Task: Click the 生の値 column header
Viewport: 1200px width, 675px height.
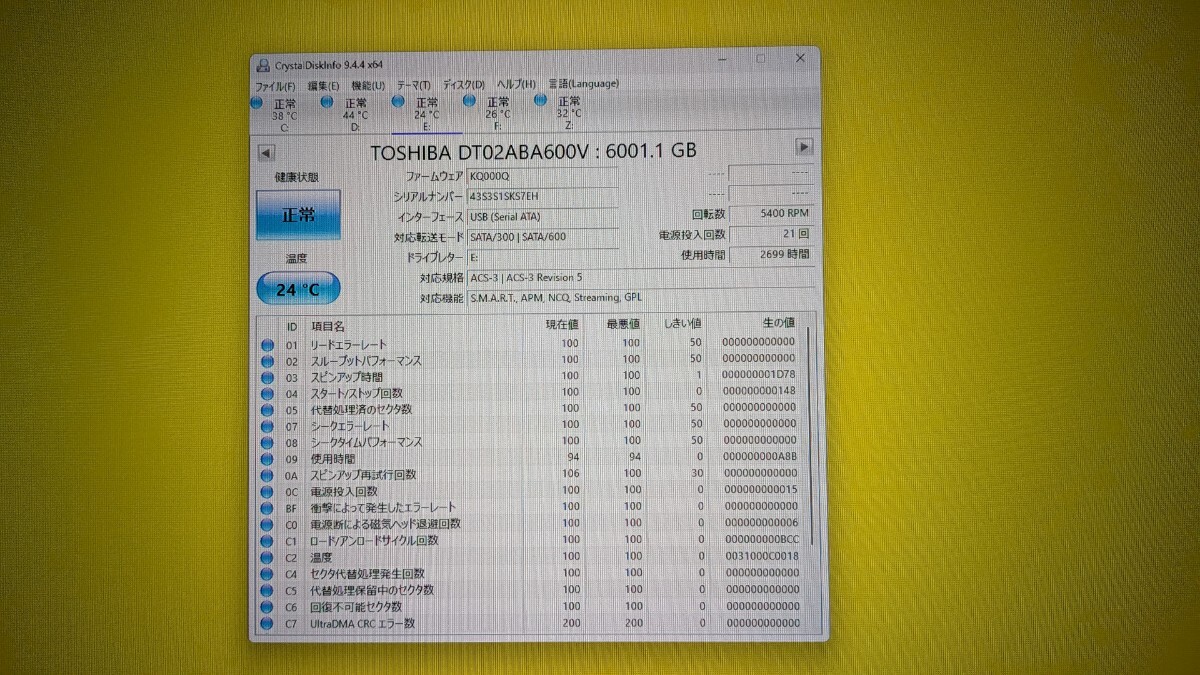Action: coord(778,324)
